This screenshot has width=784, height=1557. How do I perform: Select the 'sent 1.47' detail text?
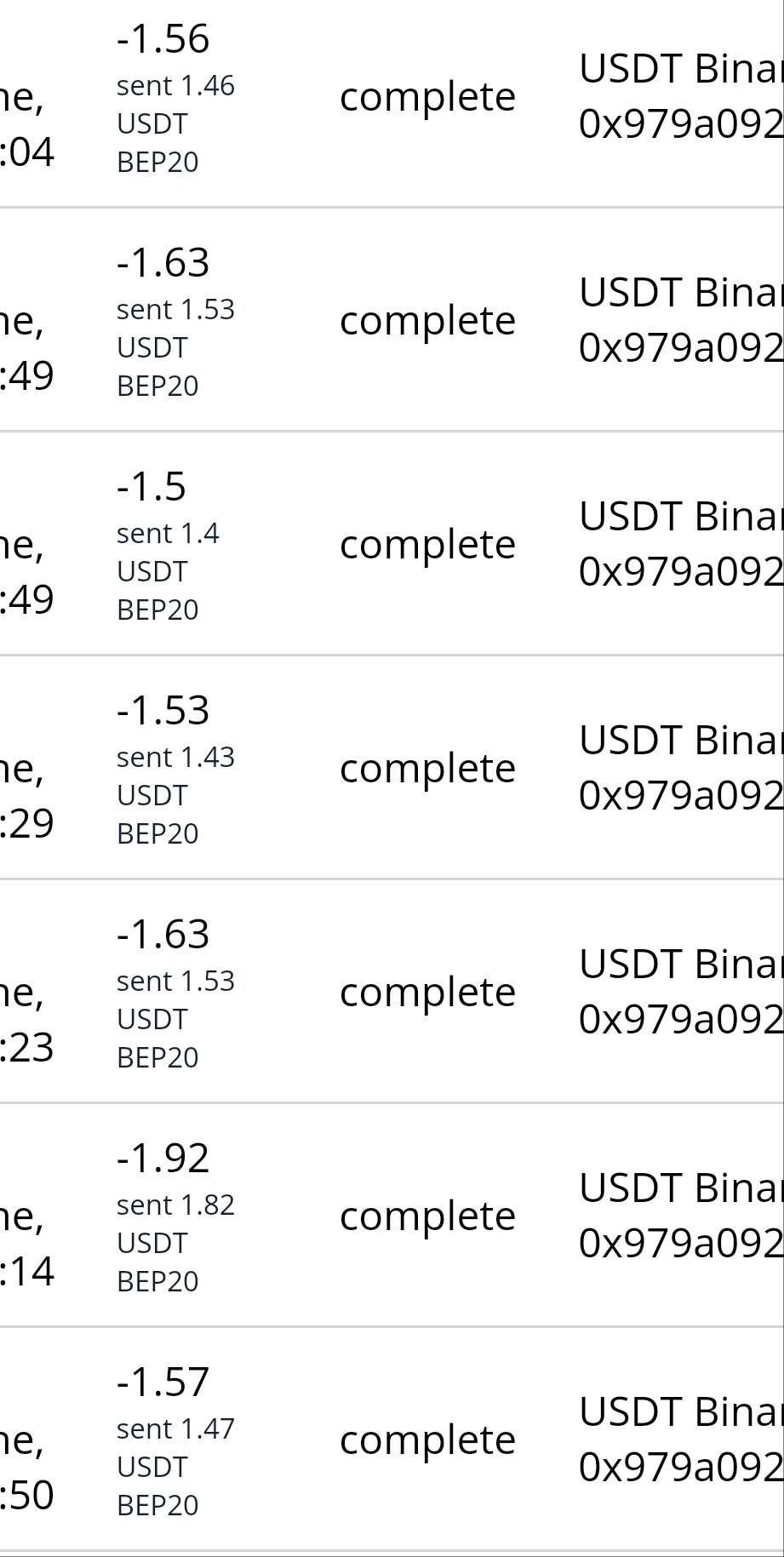tap(175, 1429)
